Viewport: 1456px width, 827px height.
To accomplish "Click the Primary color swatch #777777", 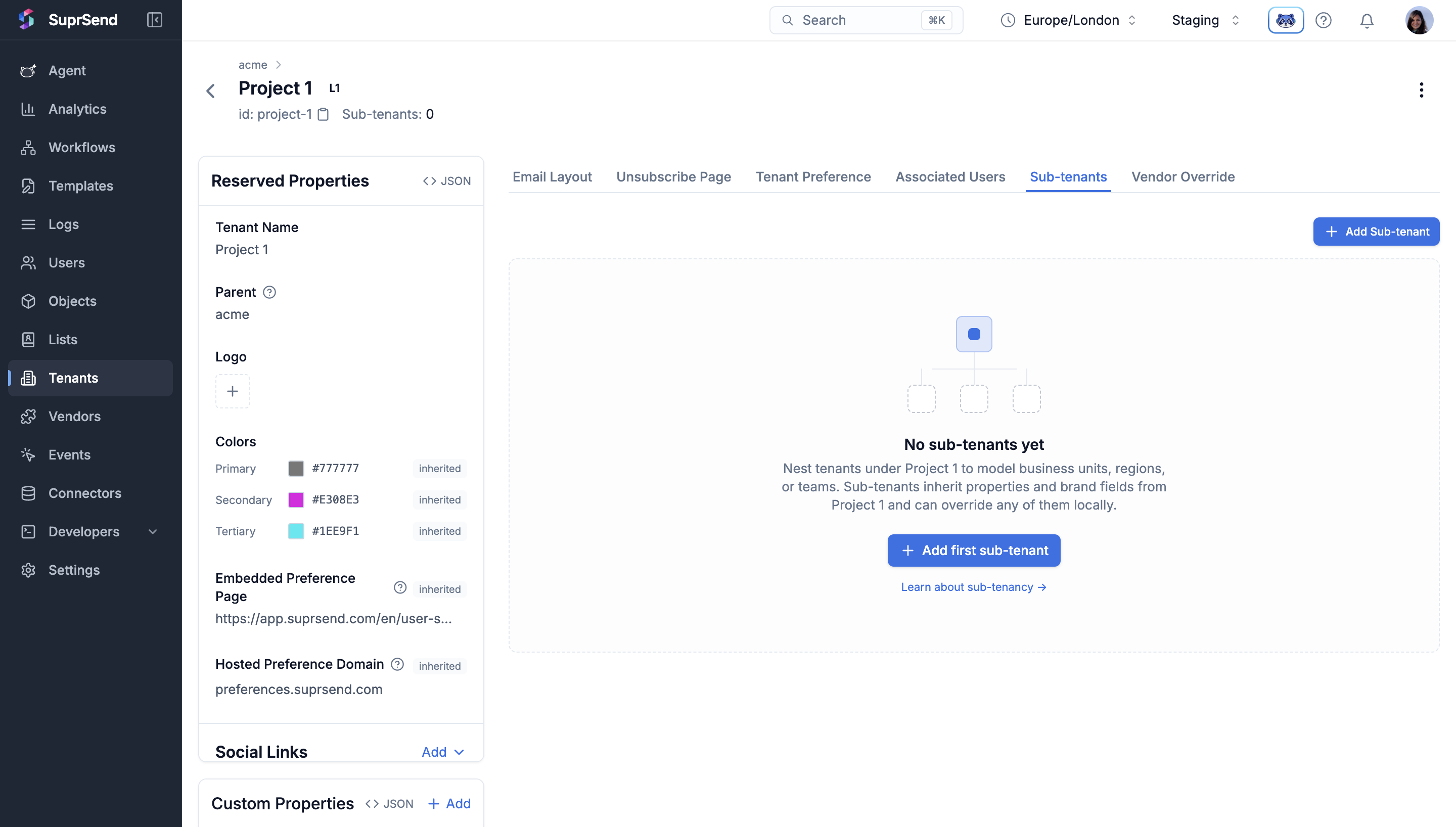I will [296, 469].
